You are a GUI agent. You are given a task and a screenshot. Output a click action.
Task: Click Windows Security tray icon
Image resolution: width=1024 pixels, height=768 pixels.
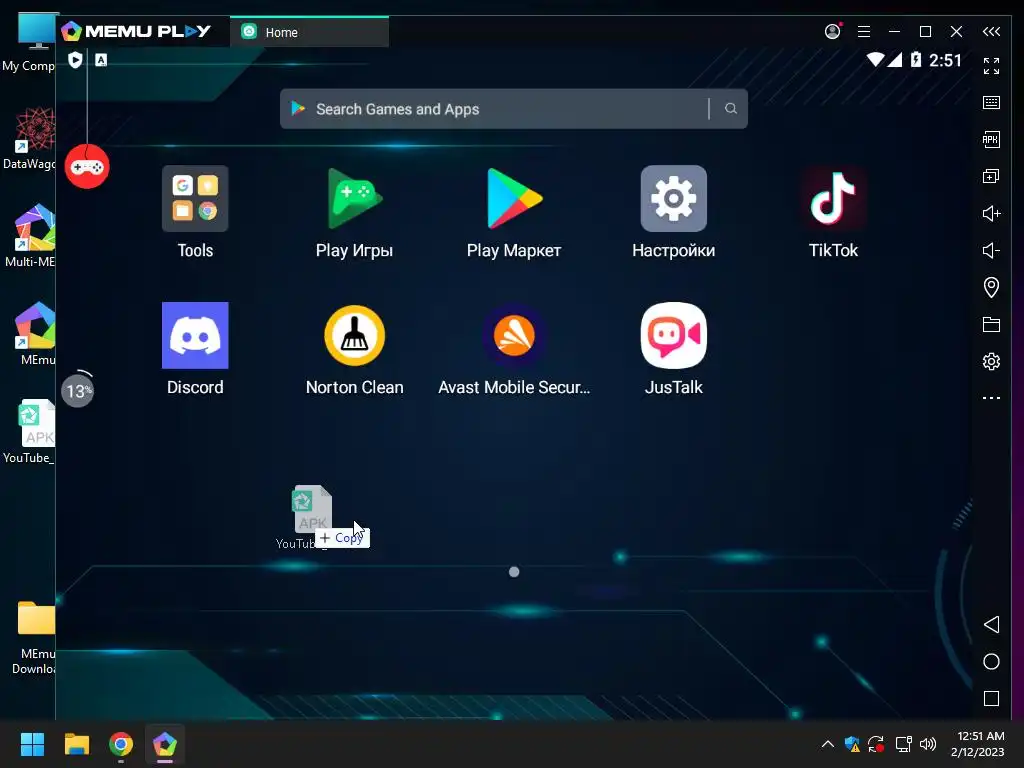[852, 744]
